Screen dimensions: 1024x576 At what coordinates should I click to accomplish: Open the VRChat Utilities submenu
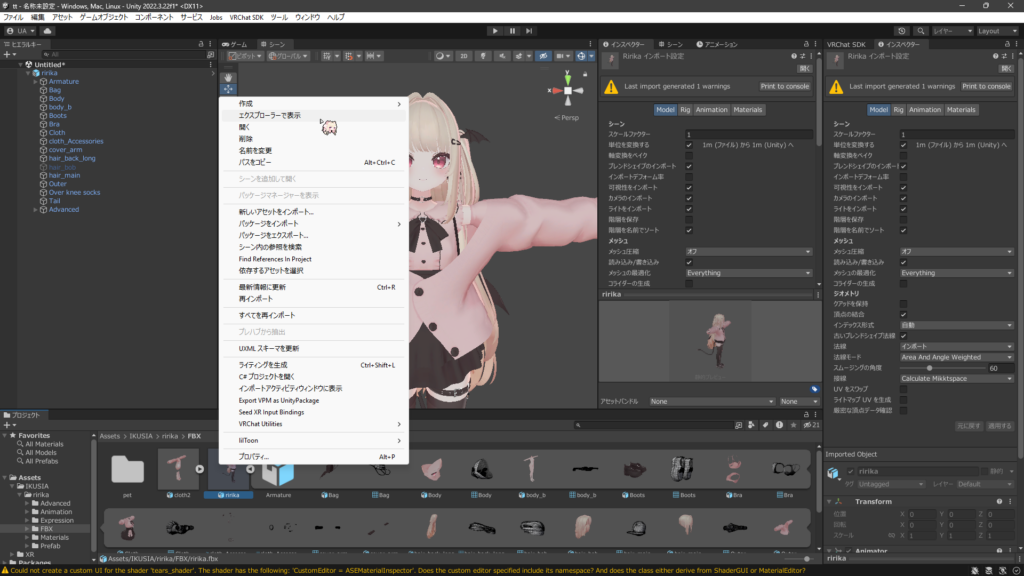(x=313, y=424)
